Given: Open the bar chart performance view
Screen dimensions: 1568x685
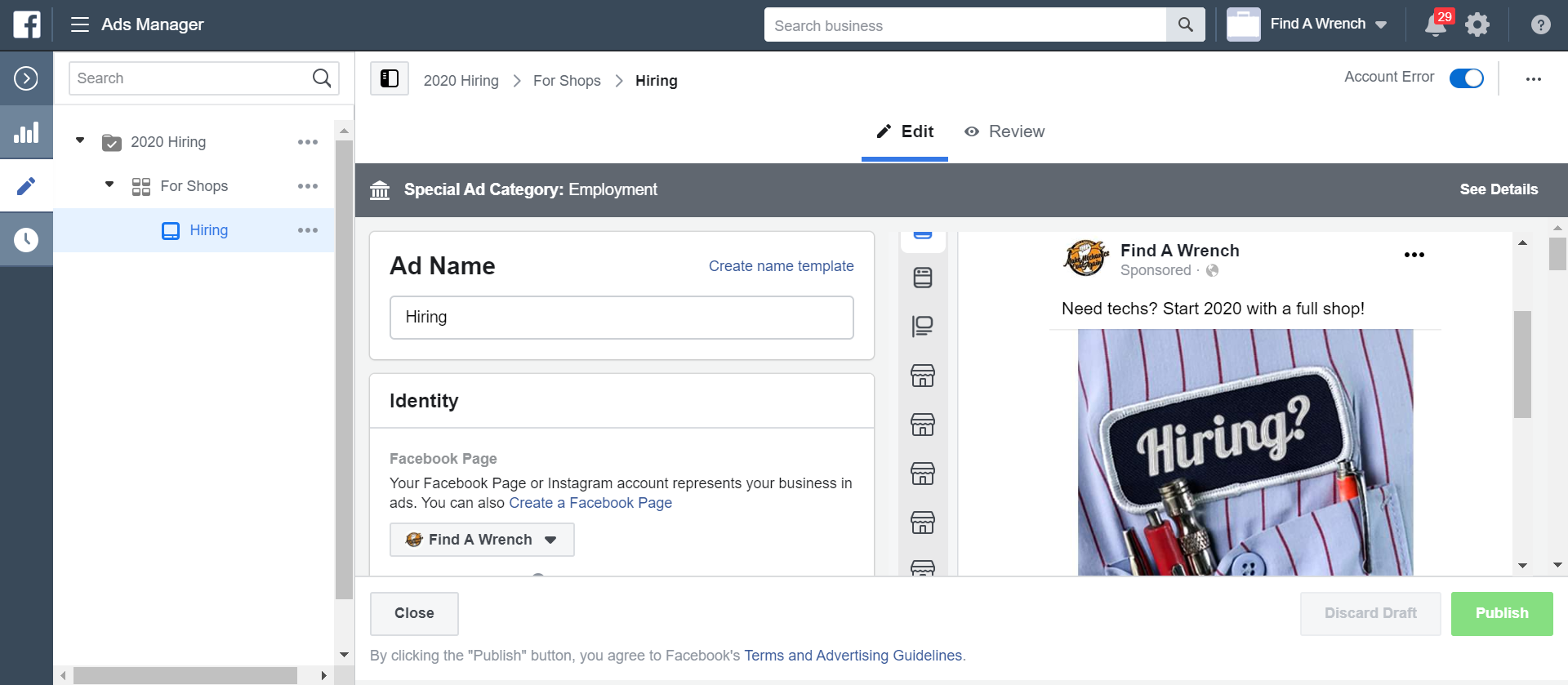Looking at the screenshot, I should (x=26, y=132).
